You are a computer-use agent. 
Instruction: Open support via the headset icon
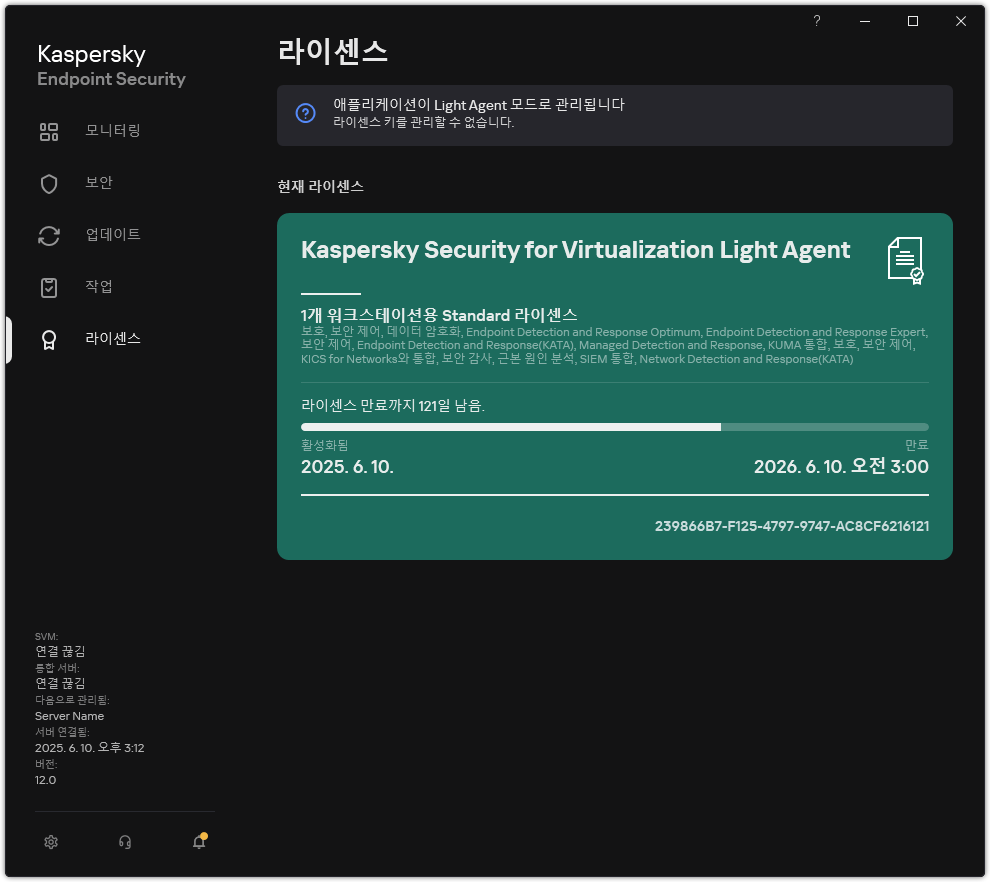(x=125, y=842)
